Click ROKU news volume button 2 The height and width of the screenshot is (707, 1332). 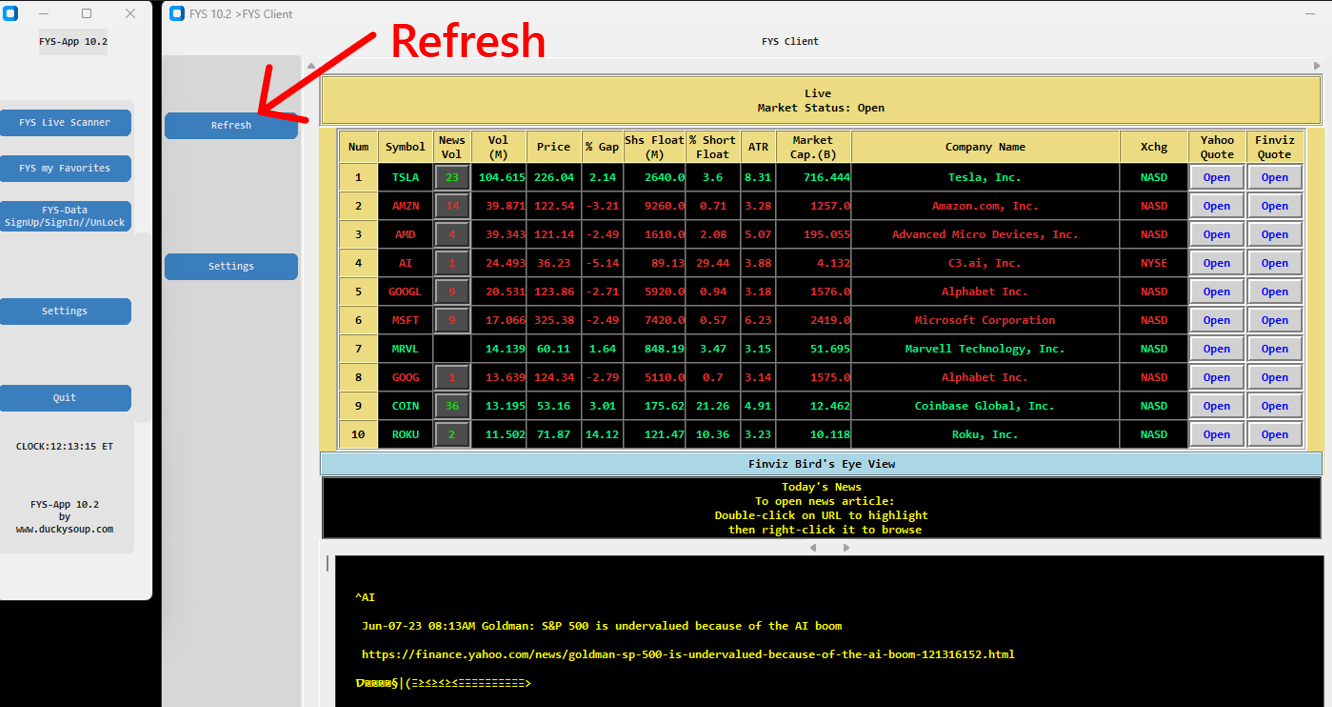(x=452, y=434)
